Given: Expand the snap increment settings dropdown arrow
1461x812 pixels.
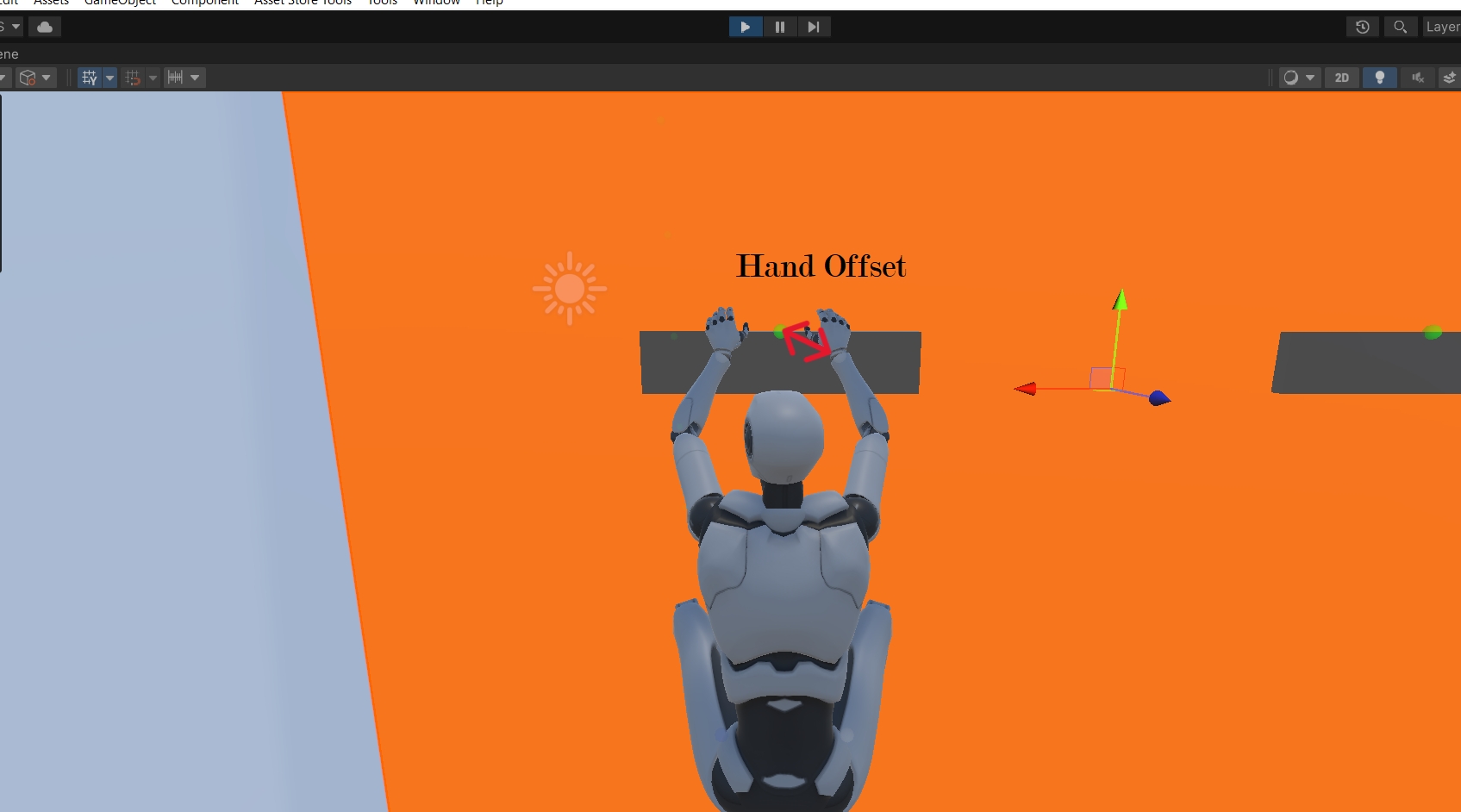Looking at the screenshot, I should 195,78.
